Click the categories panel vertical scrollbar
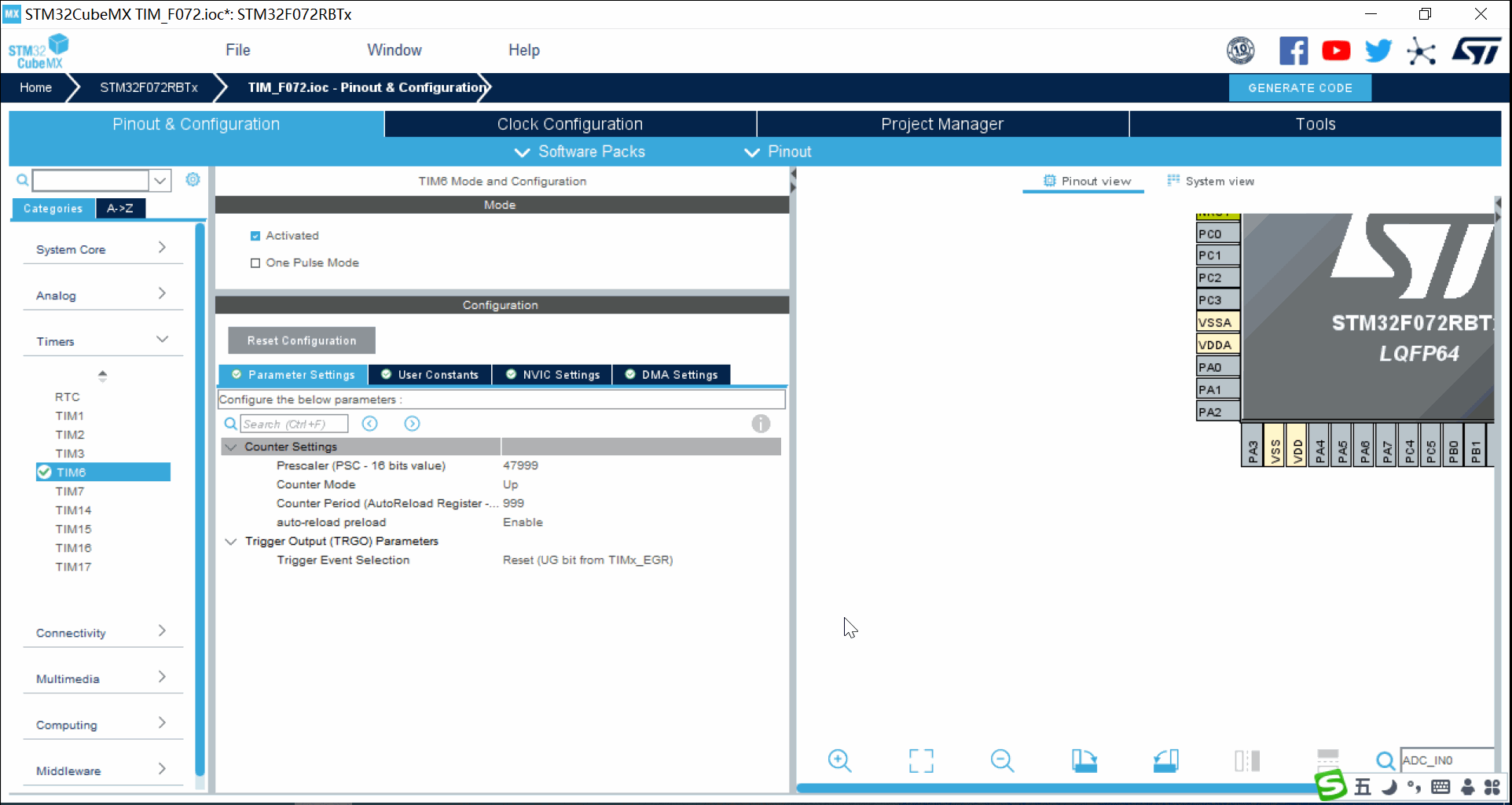 pyautogui.click(x=200, y=500)
